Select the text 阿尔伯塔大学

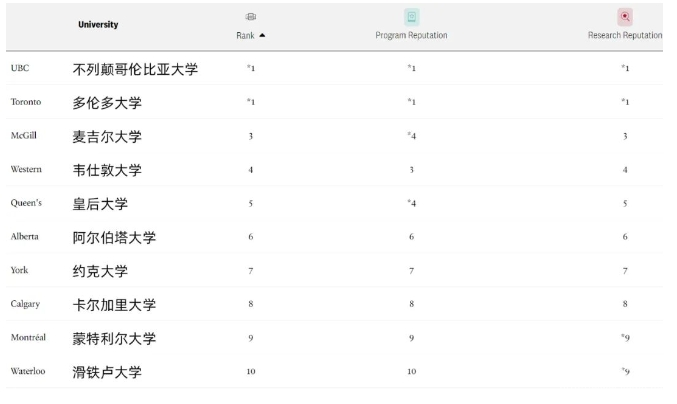click(114, 237)
